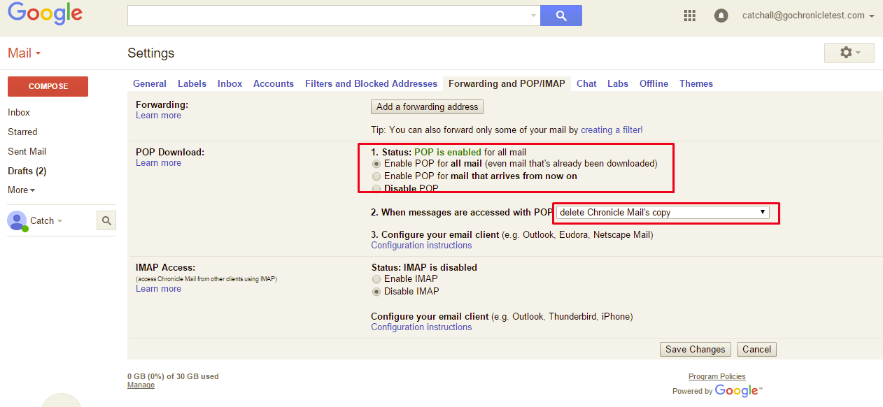Open Filters and Blocked Addresses tab
Image resolution: width=883 pixels, height=407 pixels.
coord(371,84)
